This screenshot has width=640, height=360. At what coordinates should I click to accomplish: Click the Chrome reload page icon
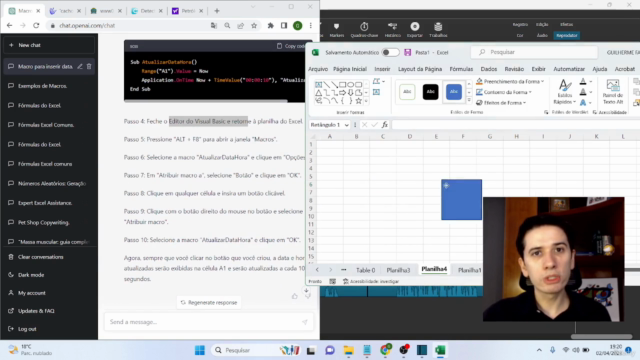click(x=36, y=25)
